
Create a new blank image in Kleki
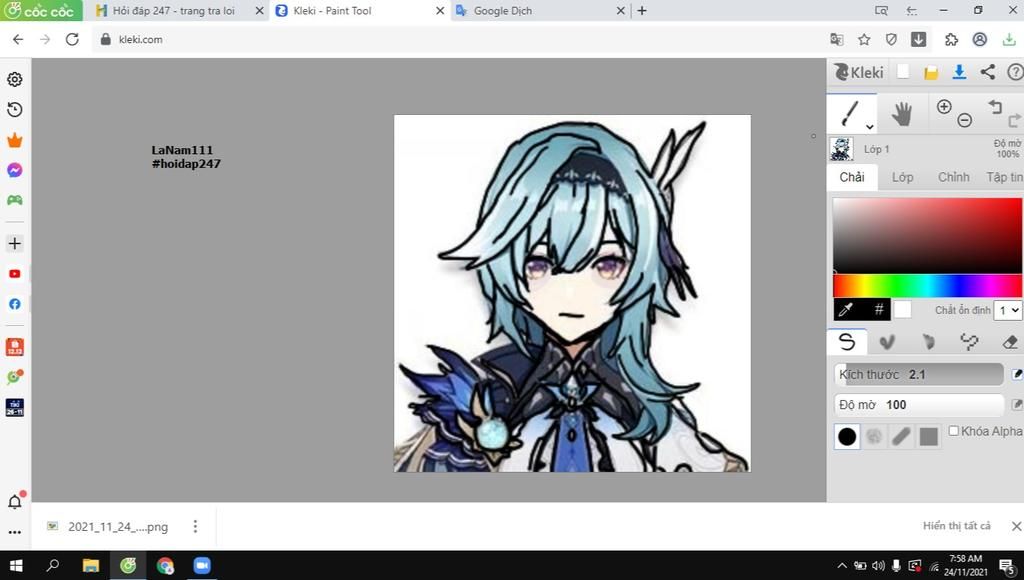tap(903, 72)
